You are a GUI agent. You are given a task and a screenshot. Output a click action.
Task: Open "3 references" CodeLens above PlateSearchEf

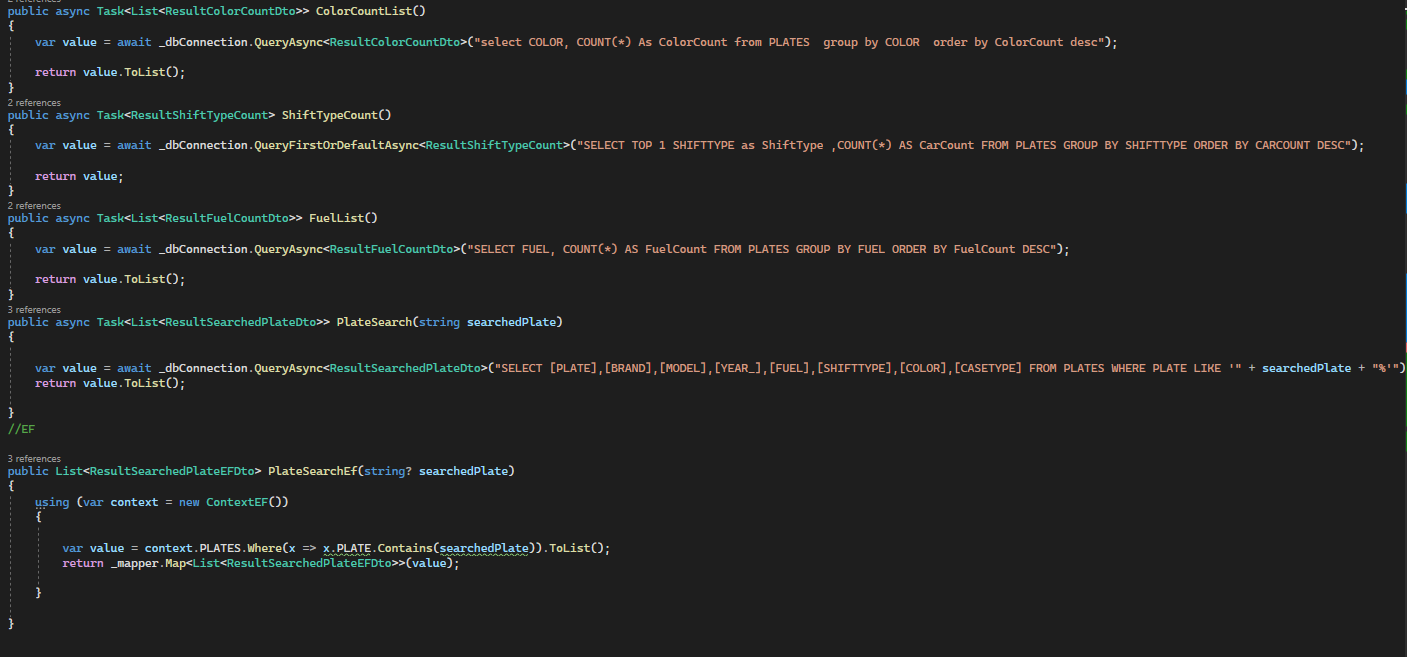pos(34,458)
